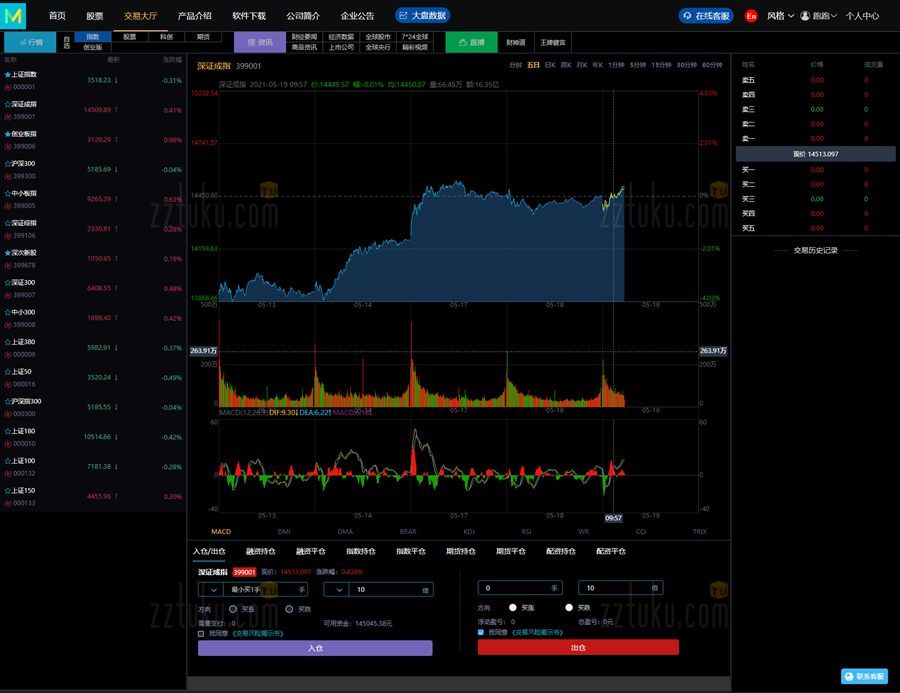Click the red circle icon beside code 399006
The height and width of the screenshot is (693, 900).
[8, 146]
